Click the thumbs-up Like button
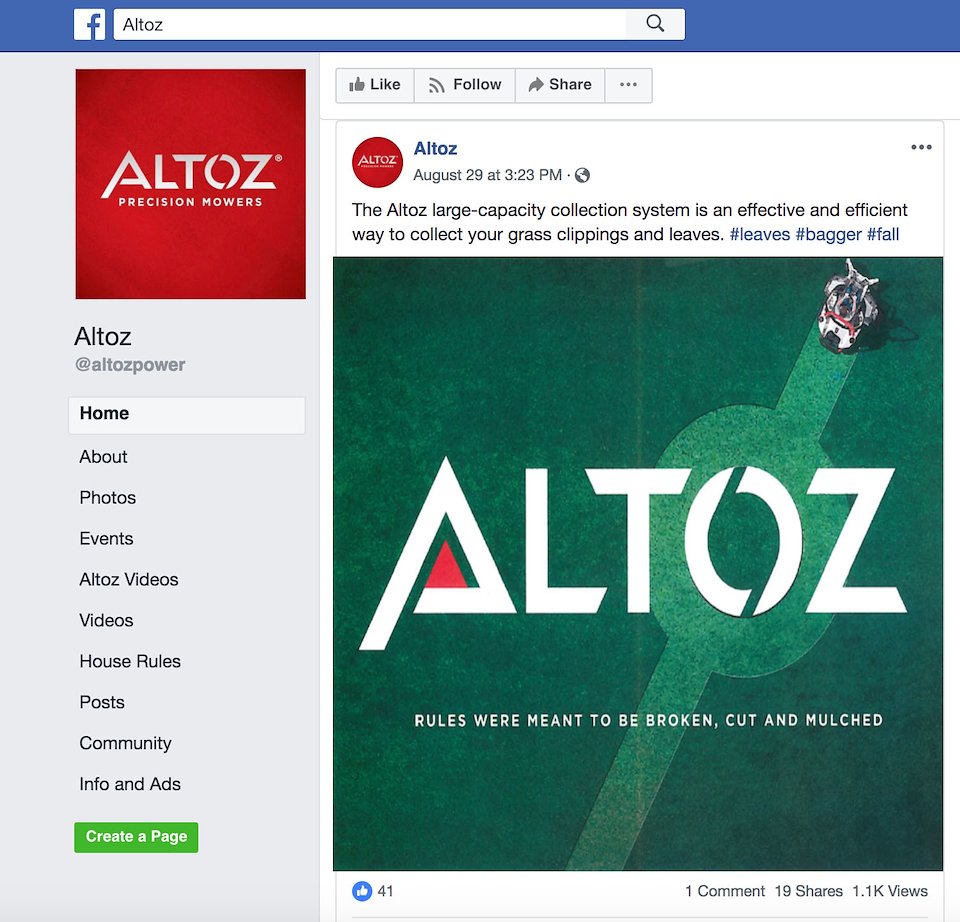This screenshot has height=922, width=960. click(375, 85)
